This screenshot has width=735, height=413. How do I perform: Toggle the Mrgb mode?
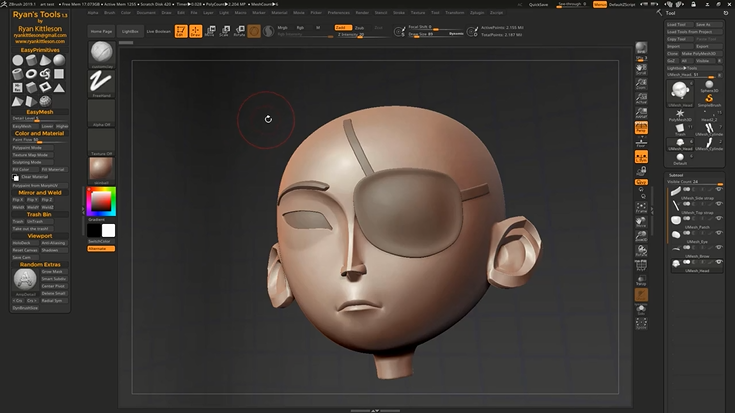tap(282, 28)
